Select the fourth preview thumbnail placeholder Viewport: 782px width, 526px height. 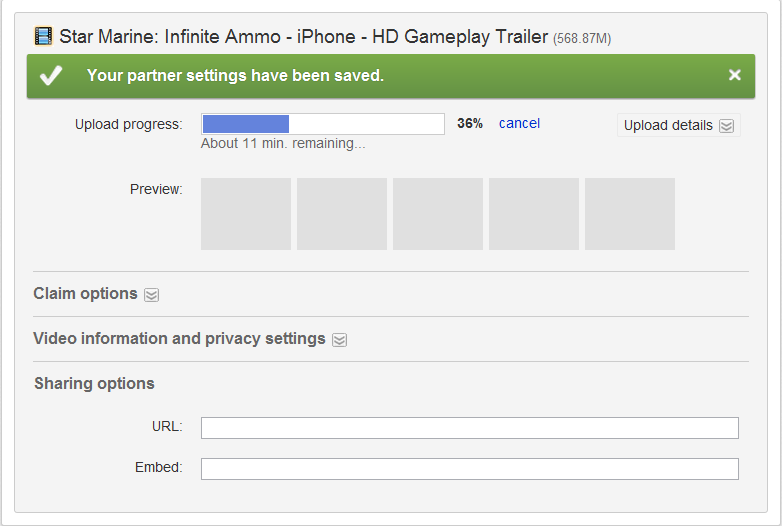tap(534, 214)
